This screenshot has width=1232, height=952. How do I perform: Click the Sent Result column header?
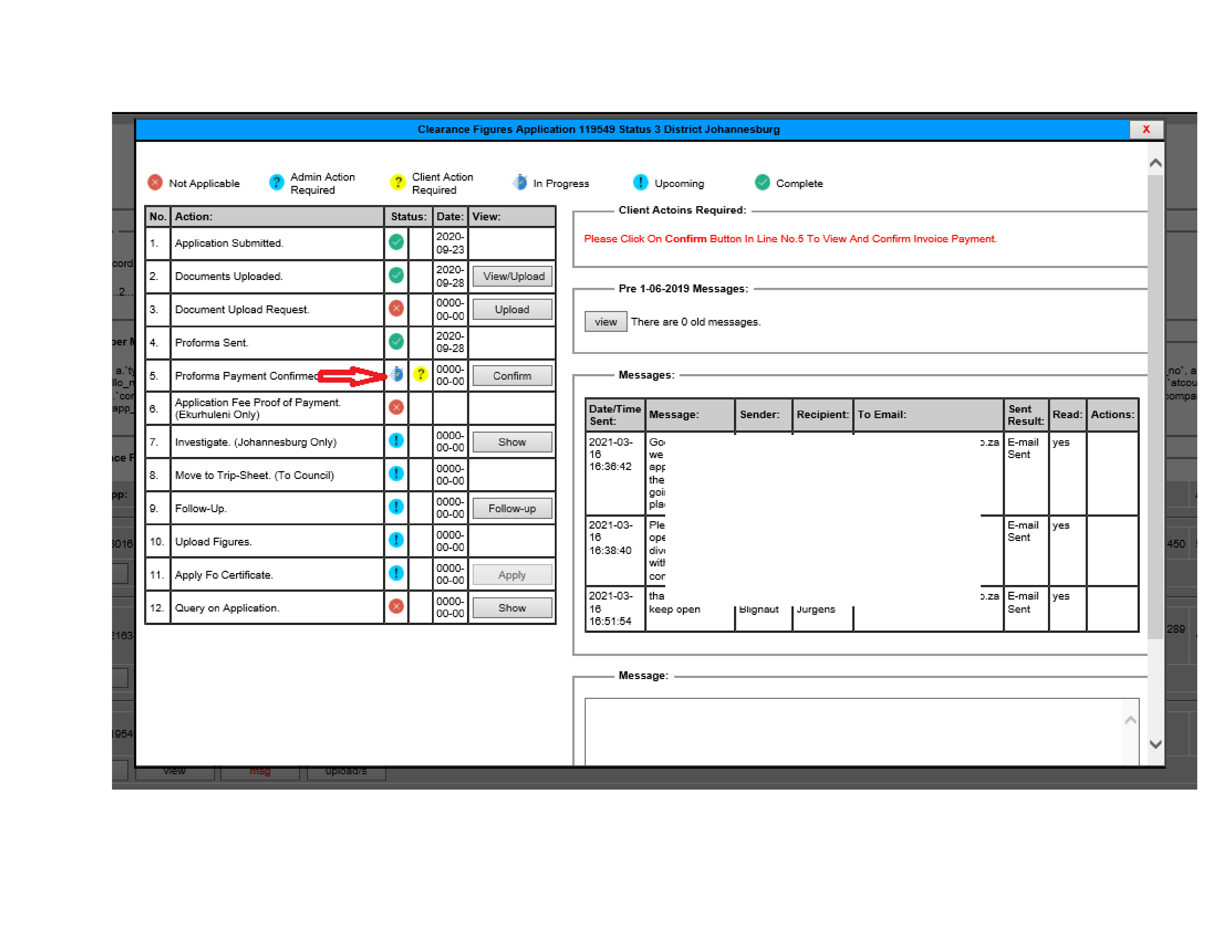[1026, 415]
